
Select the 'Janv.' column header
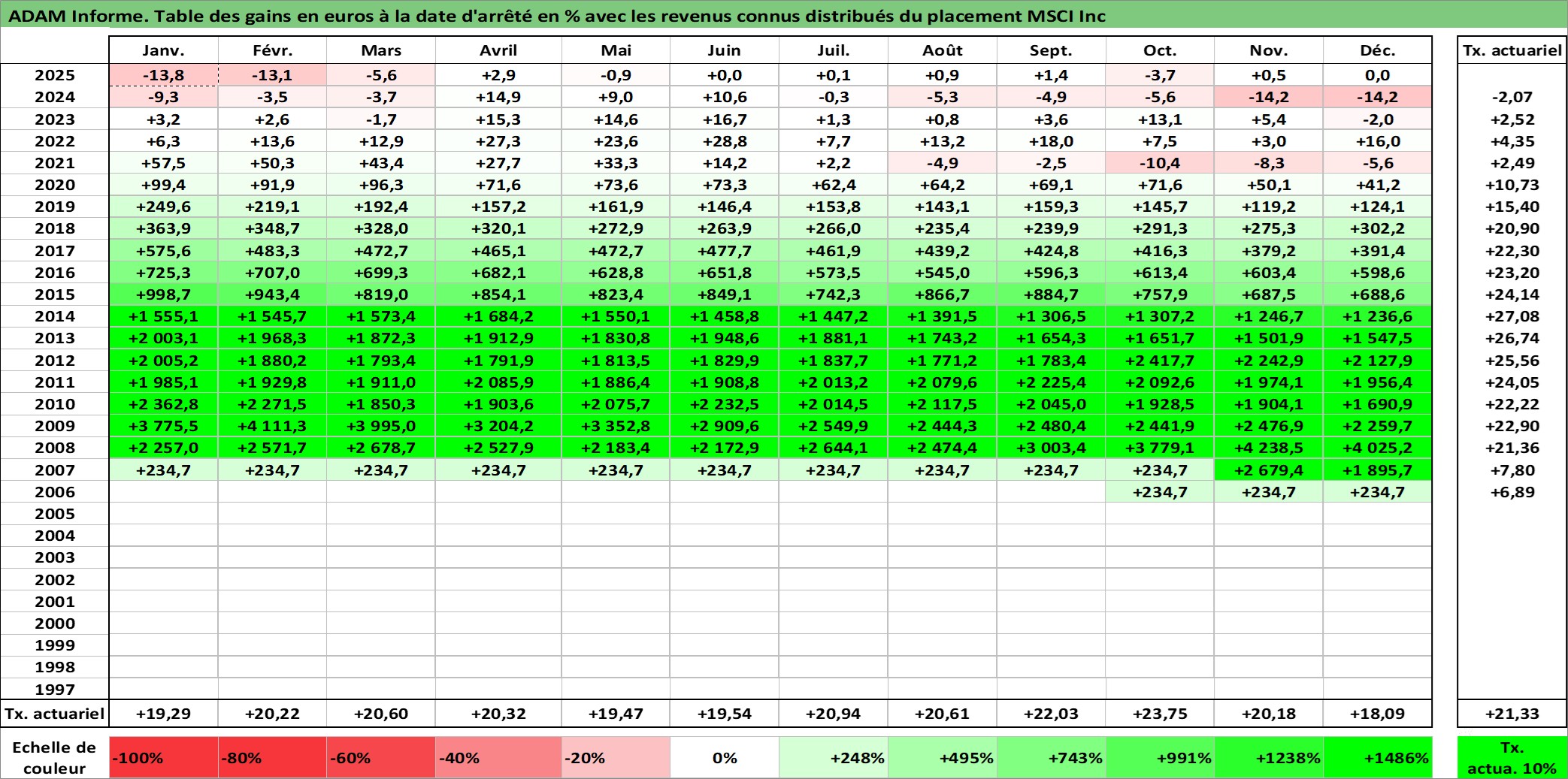pos(164,50)
